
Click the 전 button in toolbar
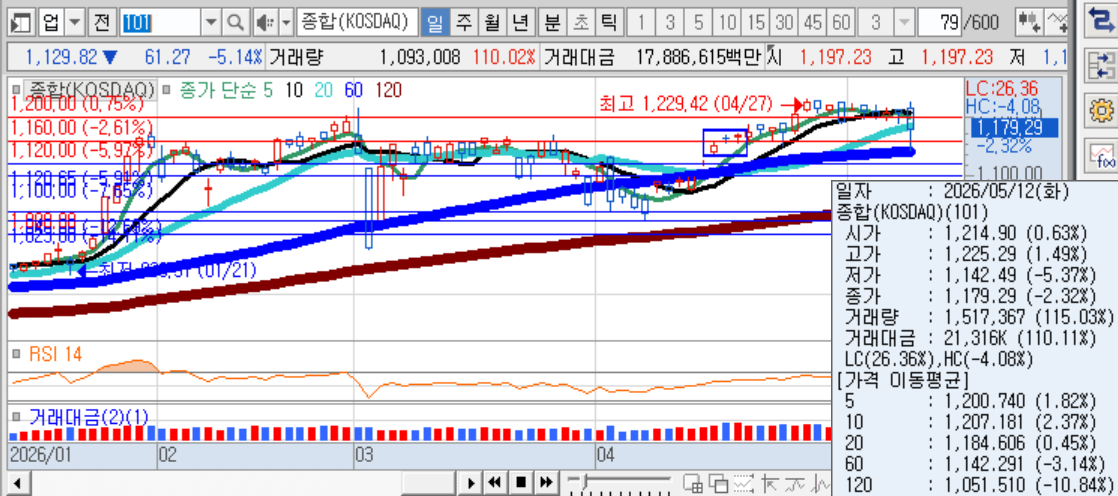point(103,23)
